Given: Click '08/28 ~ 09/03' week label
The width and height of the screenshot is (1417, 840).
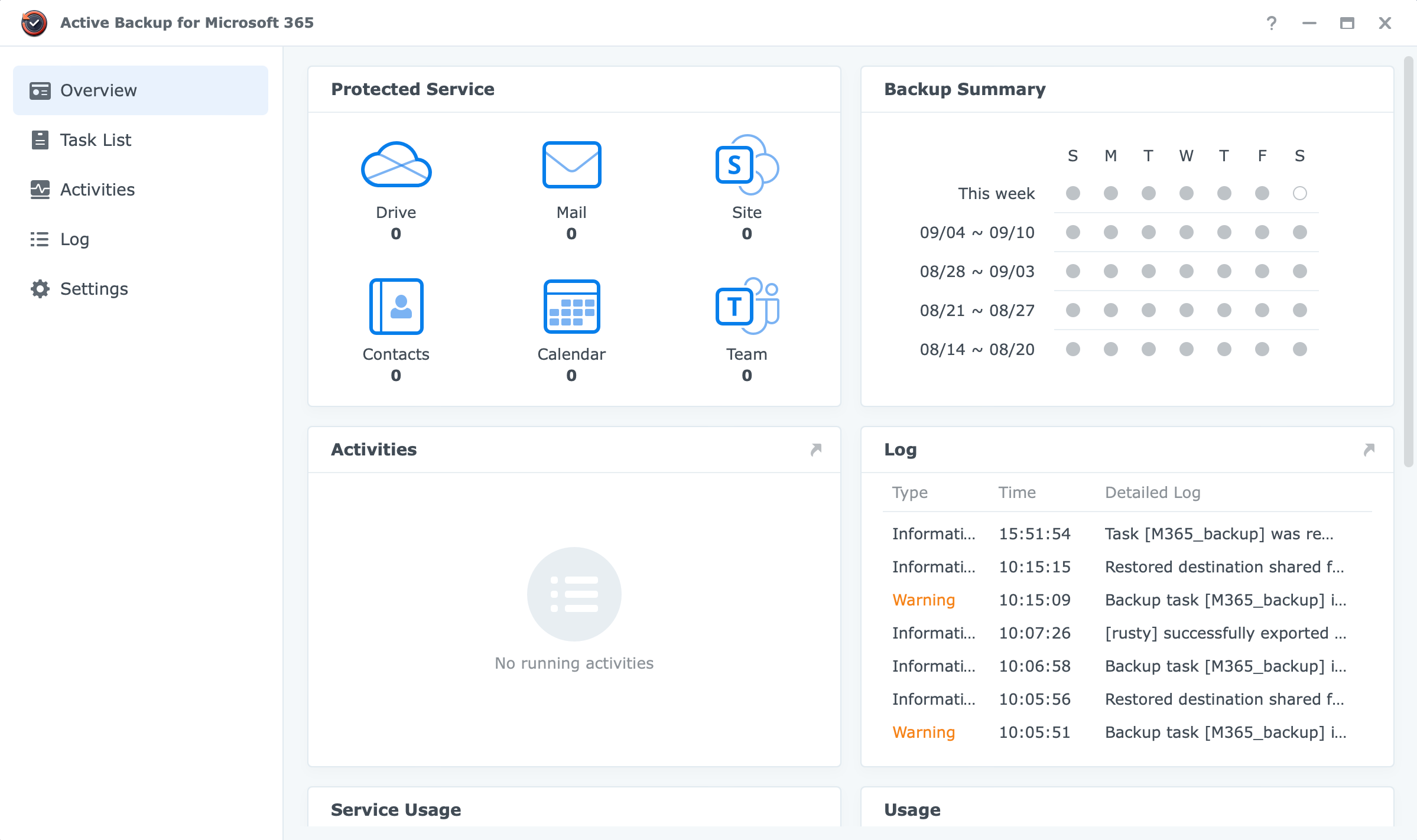Looking at the screenshot, I should 977,272.
